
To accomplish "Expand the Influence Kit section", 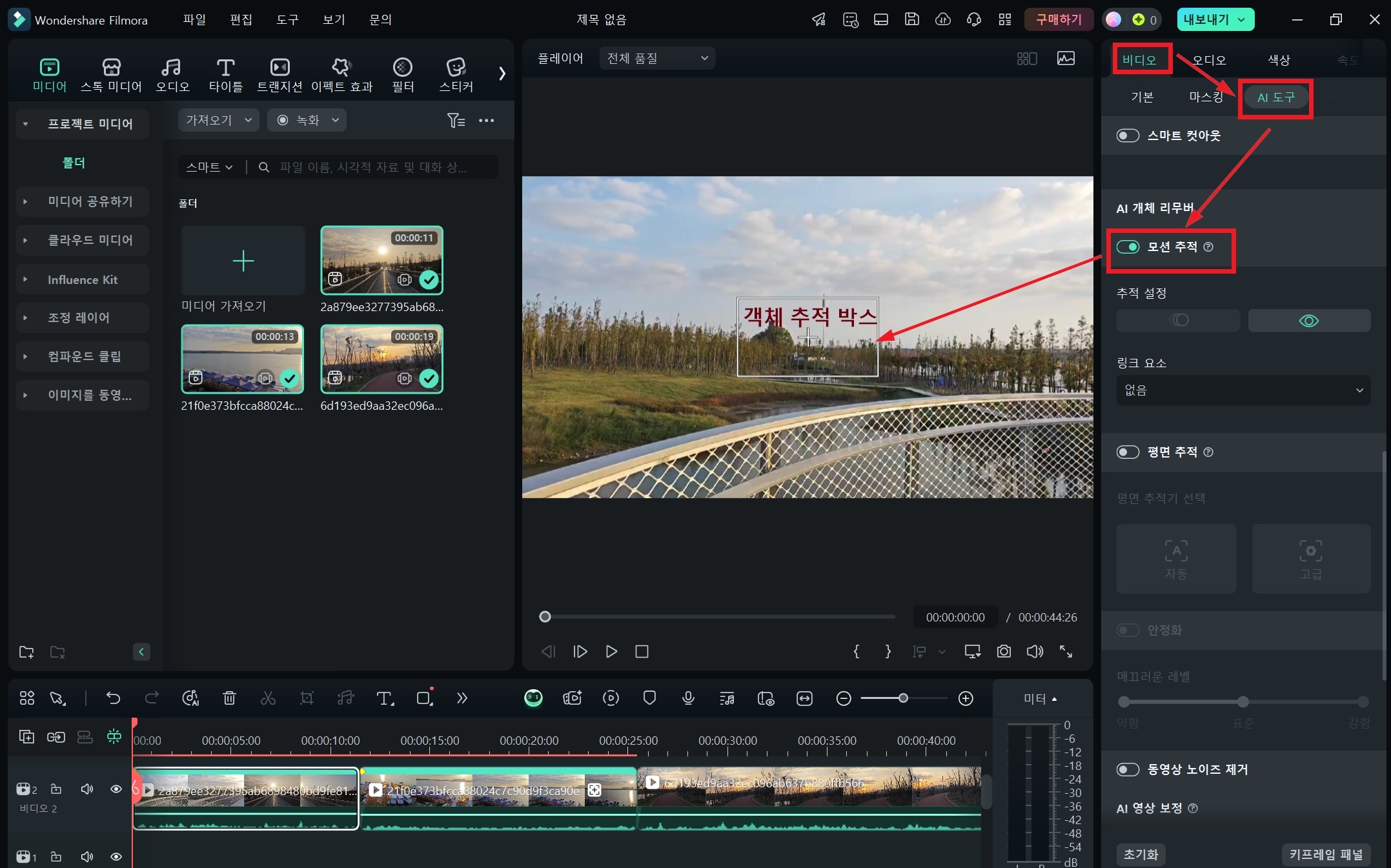I will [25, 279].
